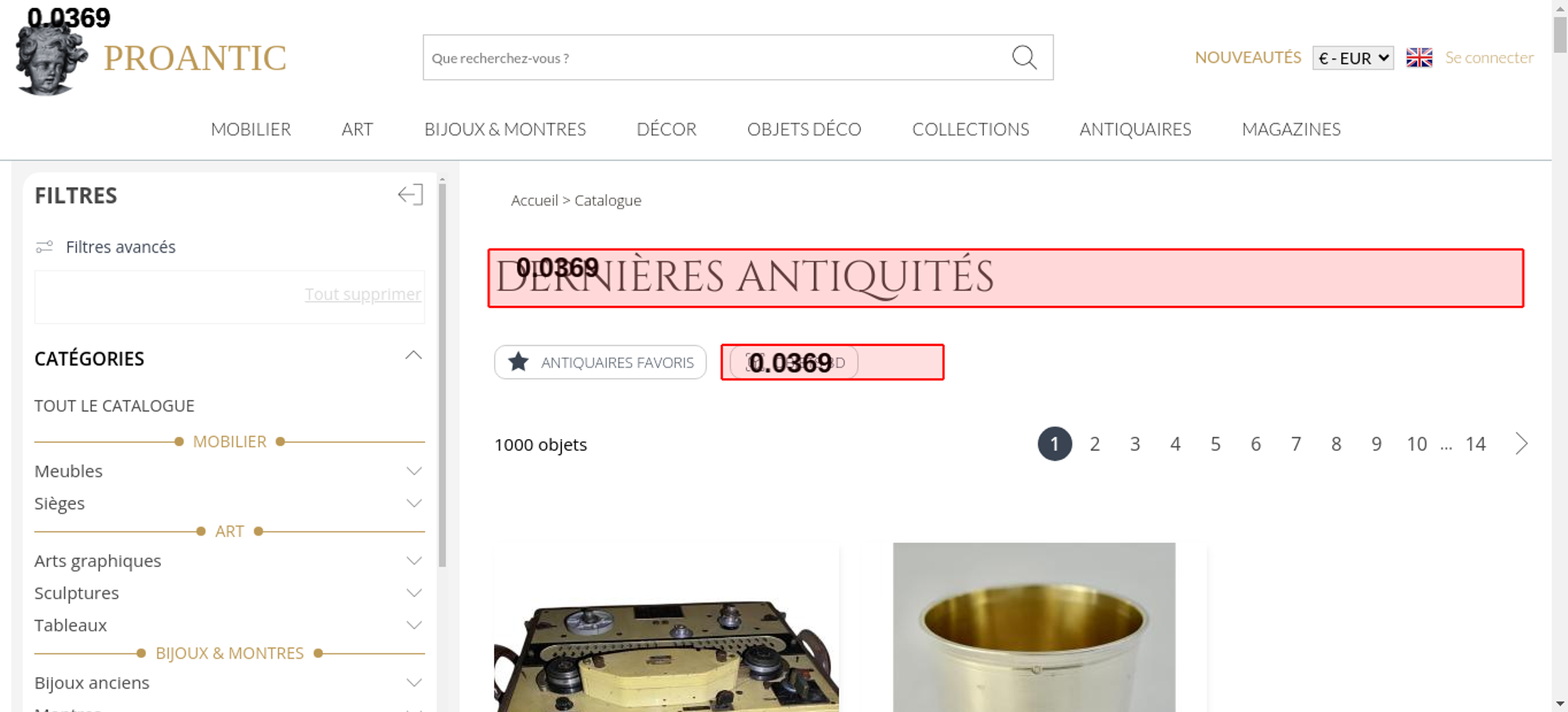Switch language via UK flag icon
This screenshot has width=1568, height=712.
(1419, 57)
